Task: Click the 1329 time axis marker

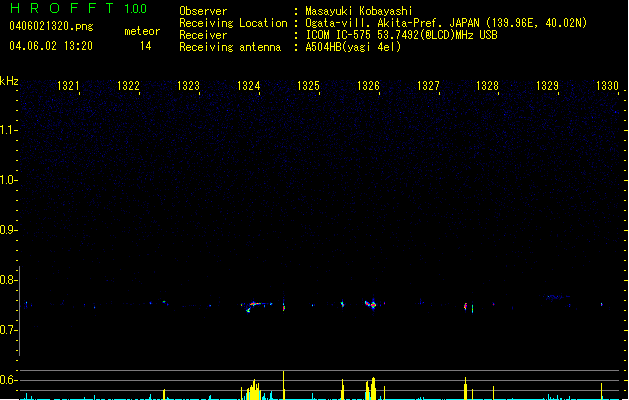Action: point(547,86)
